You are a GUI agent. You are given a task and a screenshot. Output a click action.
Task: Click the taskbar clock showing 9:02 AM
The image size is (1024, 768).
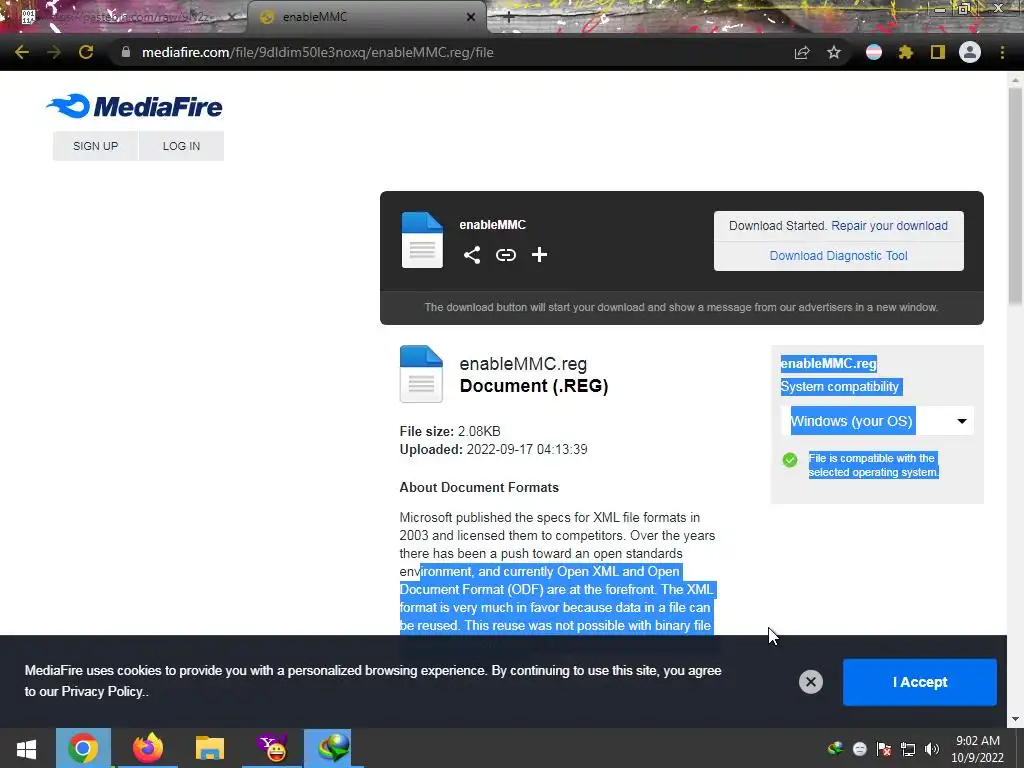(x=978, y=749)
